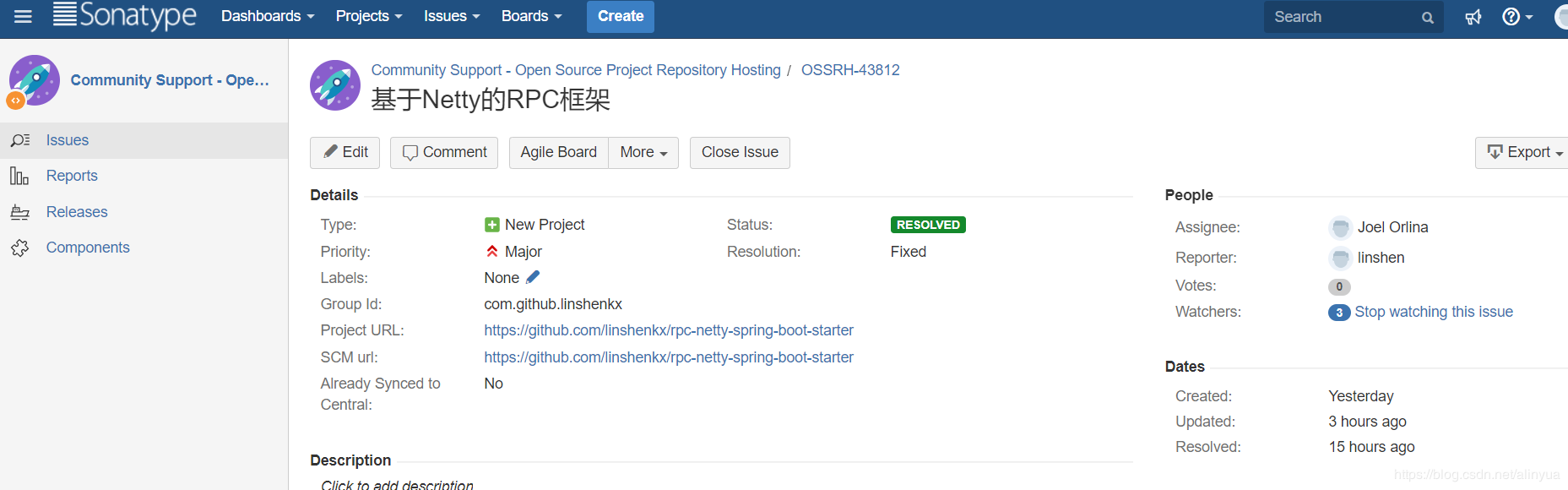Click the Already Synced value No

coord(493,384)
